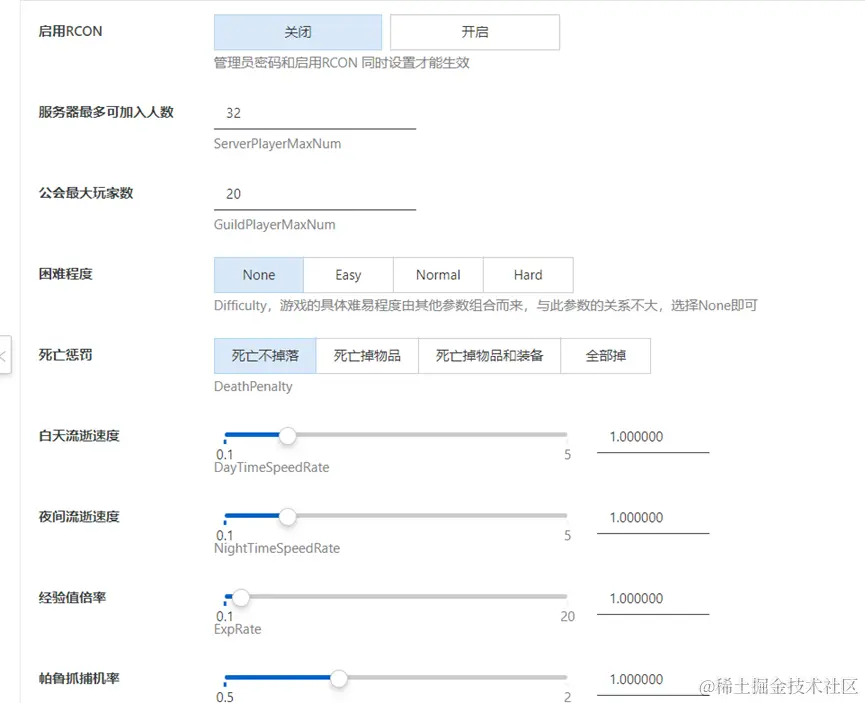Viewport: 865px width, 703px height.
Task: Set difficulty to Normal
Action: 438,275
